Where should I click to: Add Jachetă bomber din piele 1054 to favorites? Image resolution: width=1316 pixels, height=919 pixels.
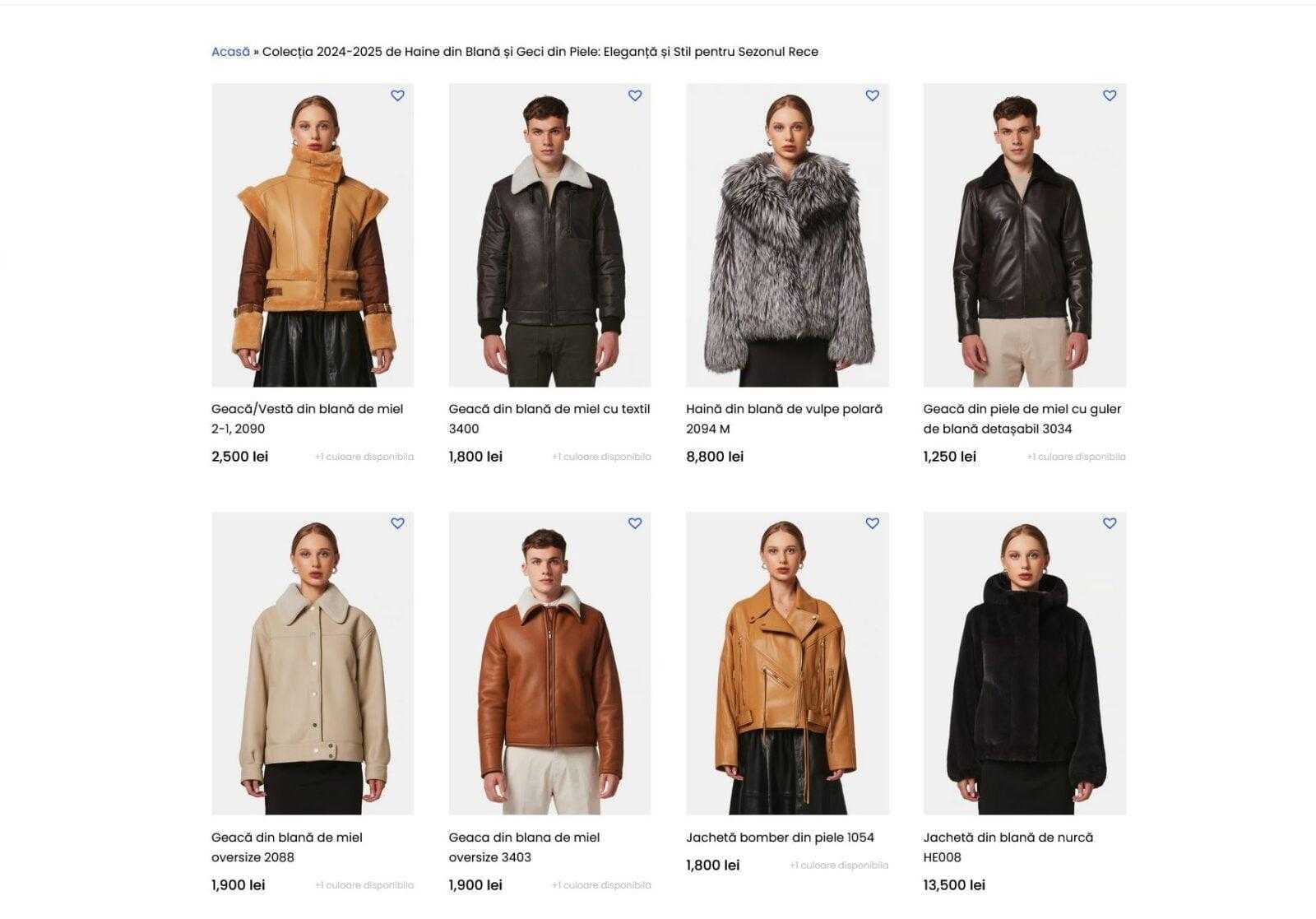pyautogui.click(x=873, y=523)
